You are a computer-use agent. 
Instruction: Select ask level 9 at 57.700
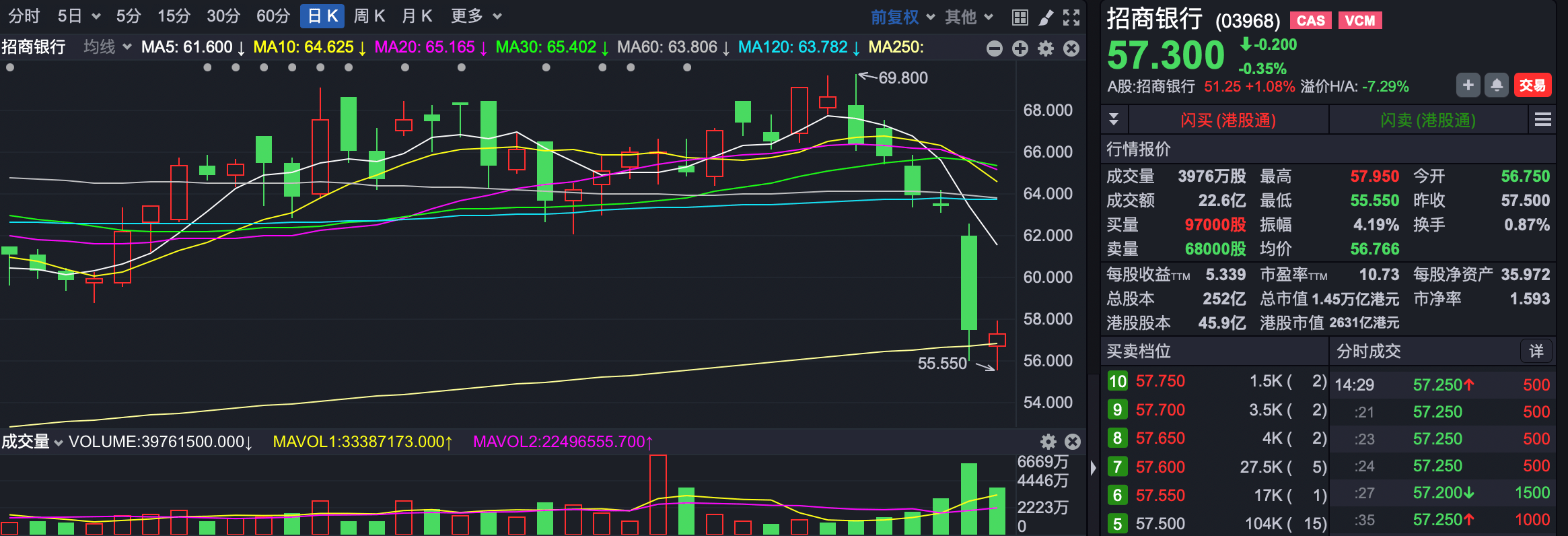pyautogui.click(x=1216, y=409)
